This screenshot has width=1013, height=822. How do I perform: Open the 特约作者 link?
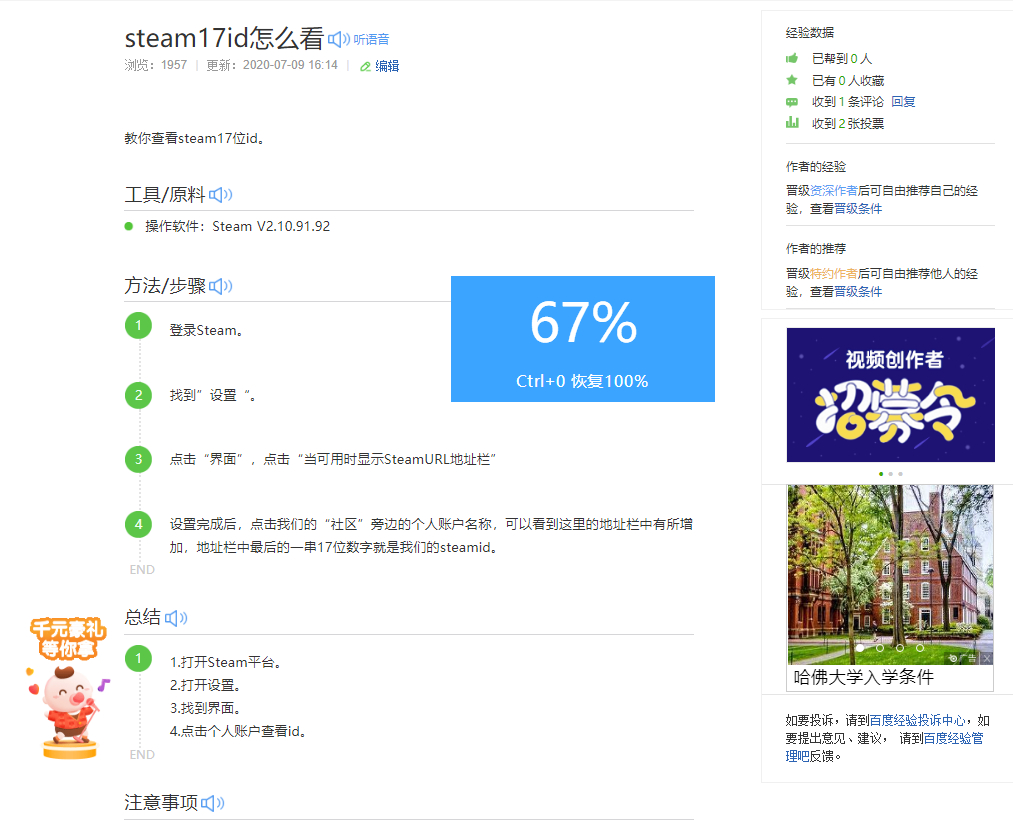834,273
